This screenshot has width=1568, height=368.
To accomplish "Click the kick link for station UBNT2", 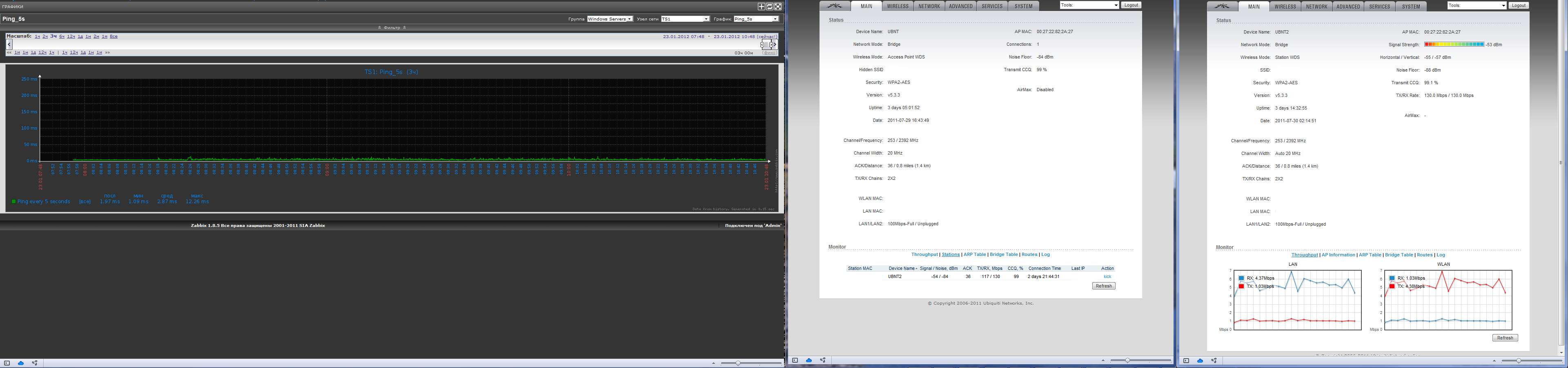I will pyautogui.click(x=1107, y=276).
